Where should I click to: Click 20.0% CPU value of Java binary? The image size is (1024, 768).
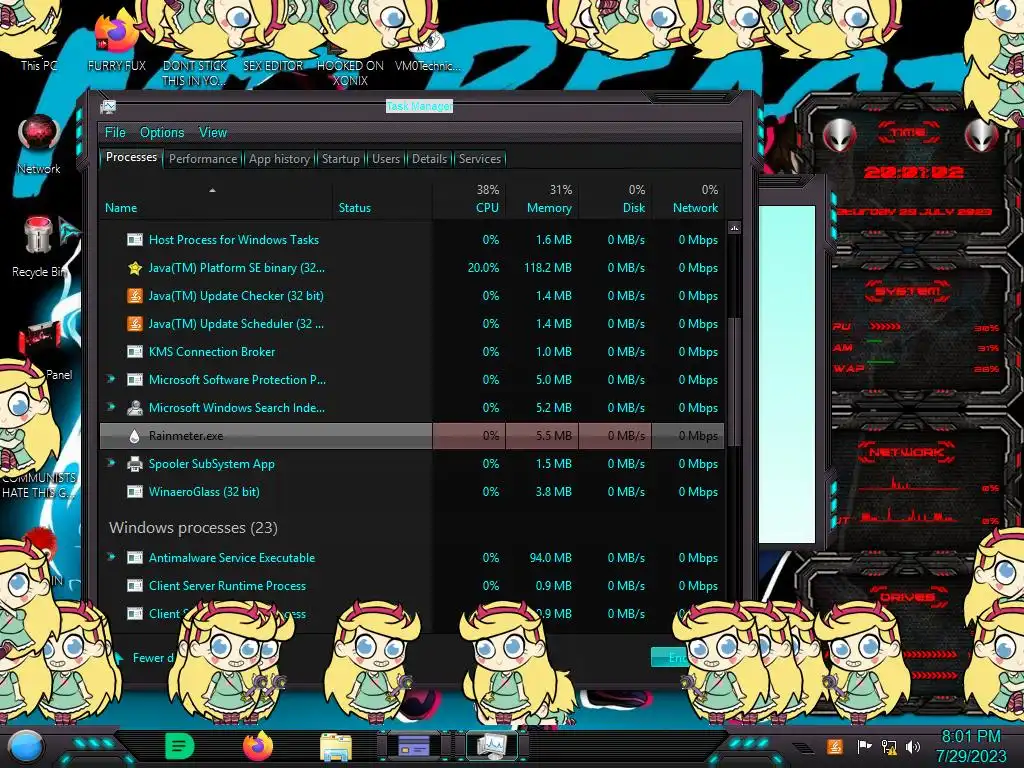(x=483, y=268)
